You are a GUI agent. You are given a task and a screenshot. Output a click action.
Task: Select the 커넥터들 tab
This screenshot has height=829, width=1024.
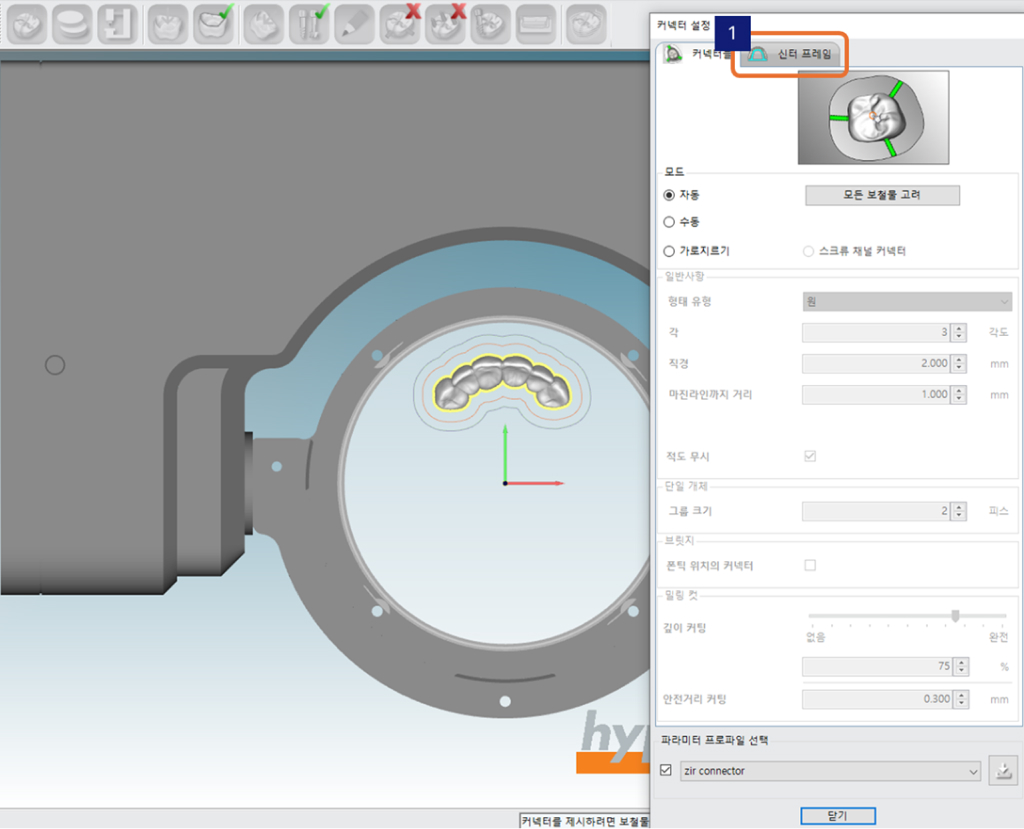[694, 54]
